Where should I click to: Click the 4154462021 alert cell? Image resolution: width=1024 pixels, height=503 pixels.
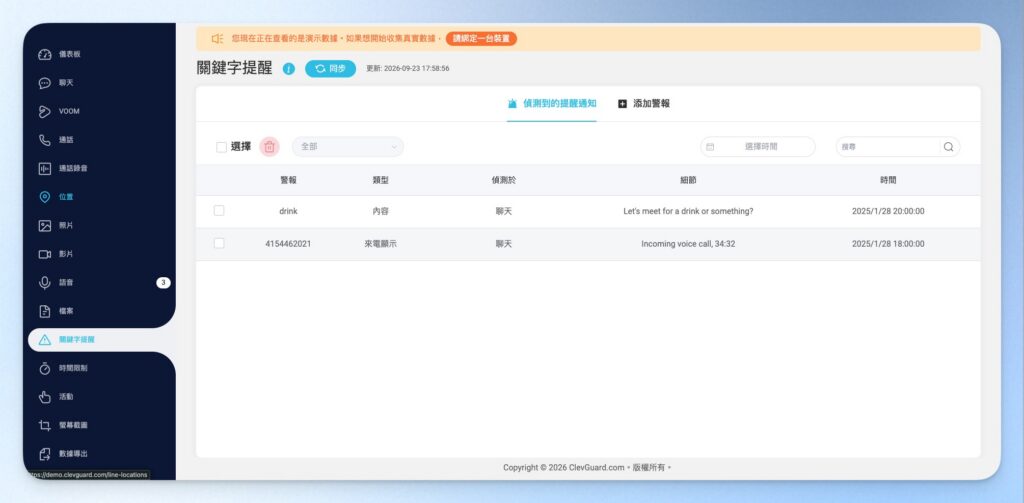[x=288, y=244]
